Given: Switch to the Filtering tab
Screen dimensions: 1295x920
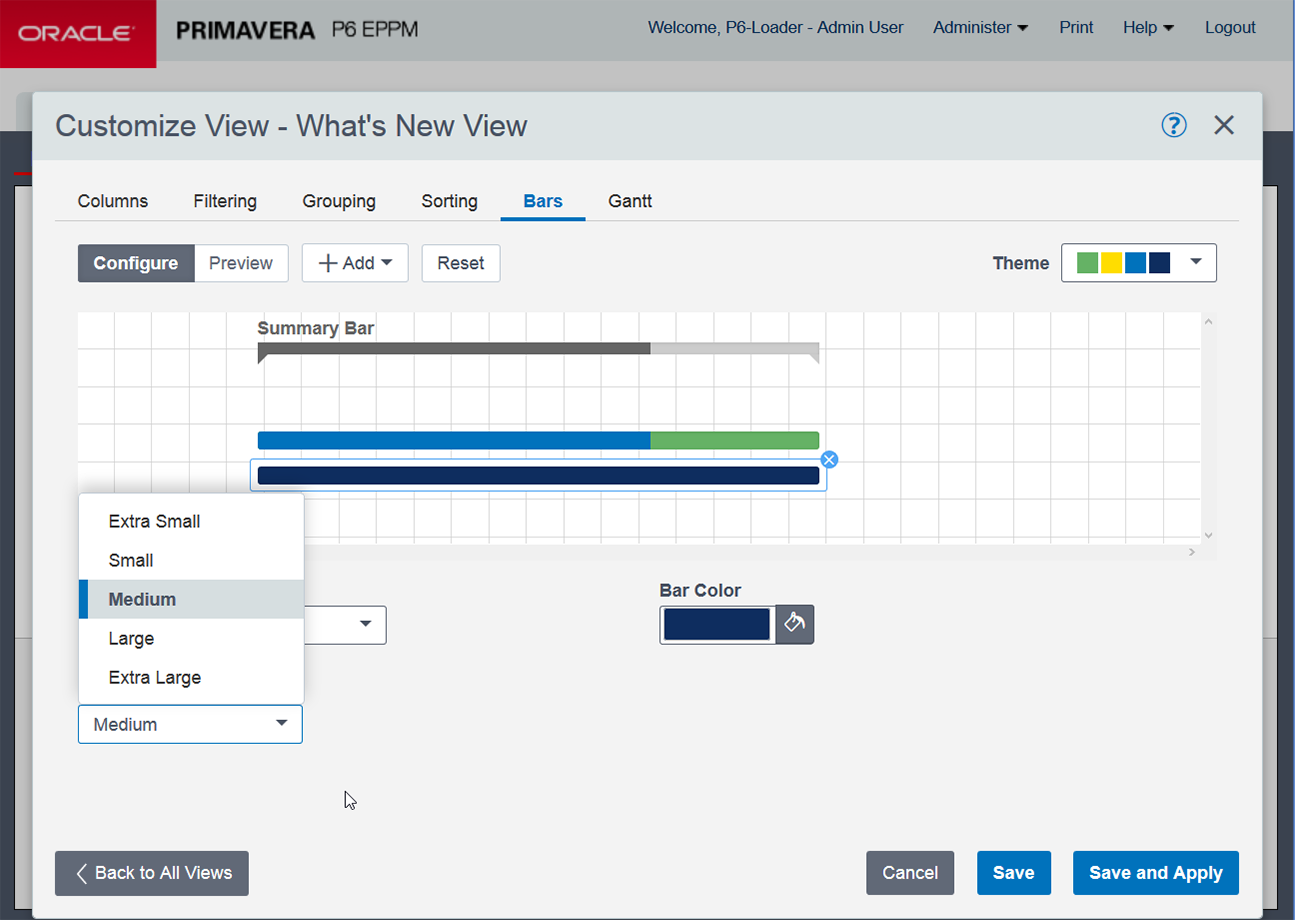Looking at the screenshot, I should 225,201.
